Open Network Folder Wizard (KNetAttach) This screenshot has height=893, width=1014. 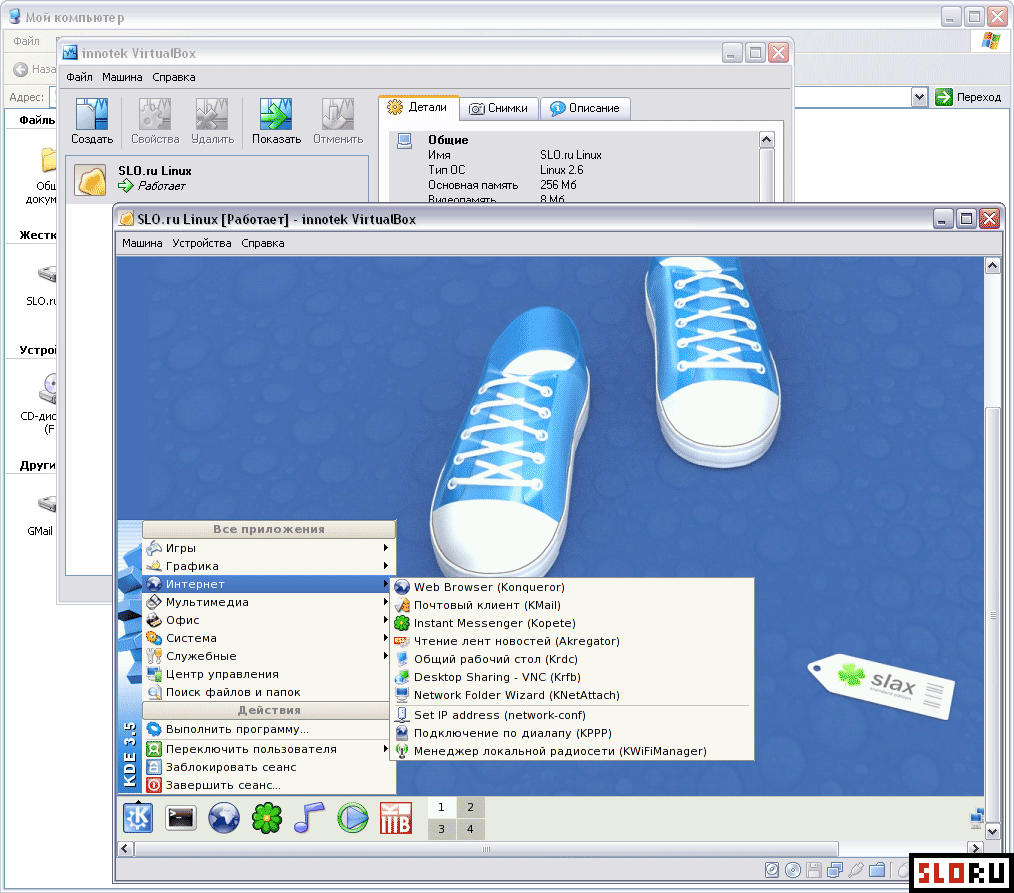572,695
